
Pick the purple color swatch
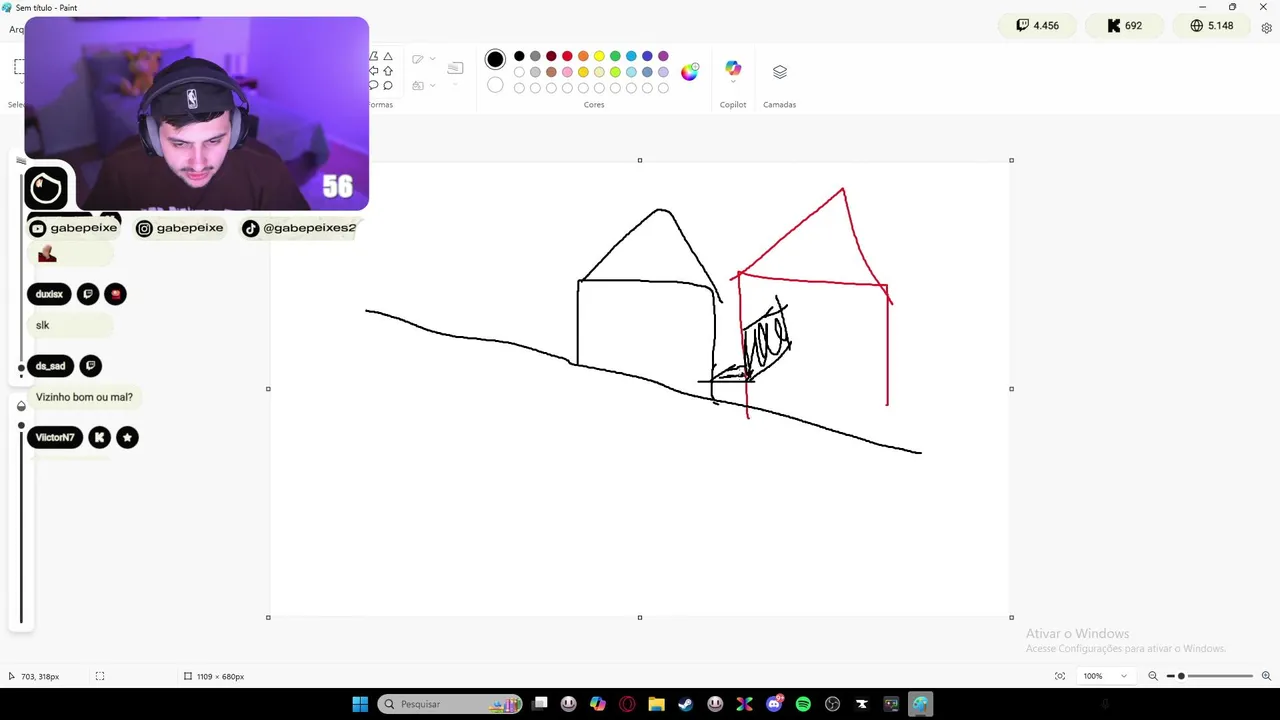coord(663,56)
